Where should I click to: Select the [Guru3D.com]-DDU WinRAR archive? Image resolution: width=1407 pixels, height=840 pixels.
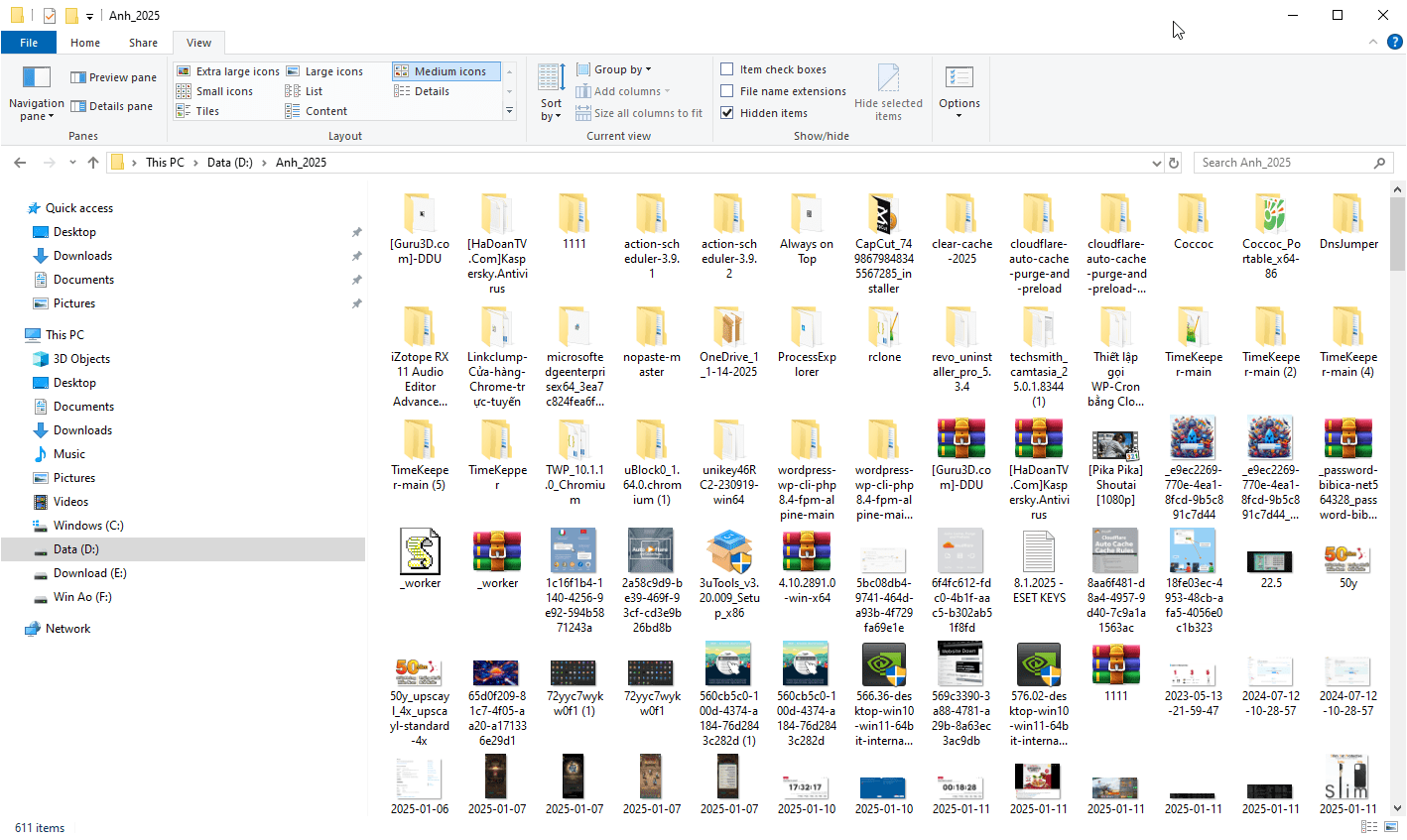pos(960,454)
